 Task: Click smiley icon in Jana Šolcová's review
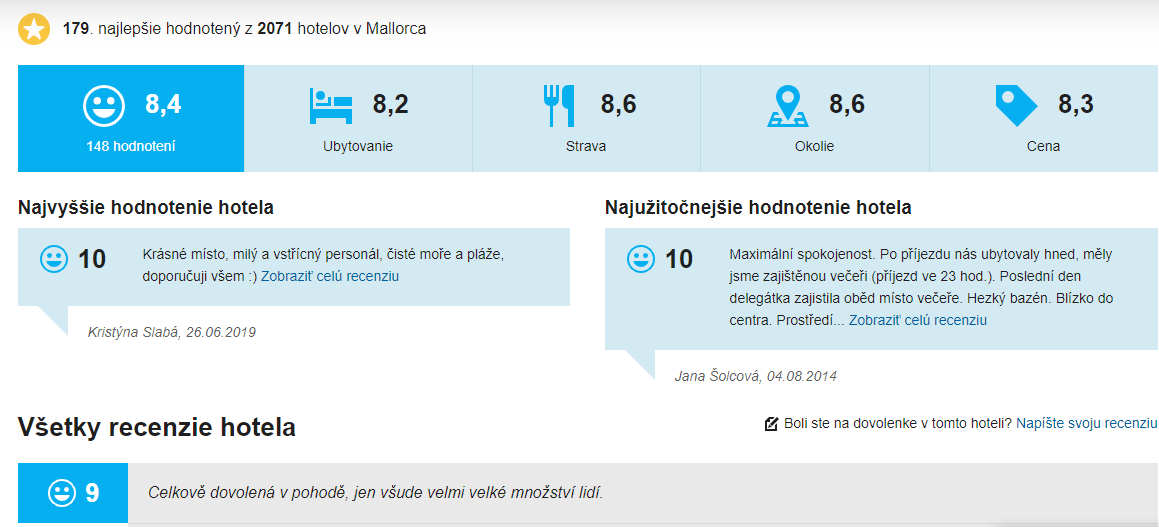click(641, 259)
